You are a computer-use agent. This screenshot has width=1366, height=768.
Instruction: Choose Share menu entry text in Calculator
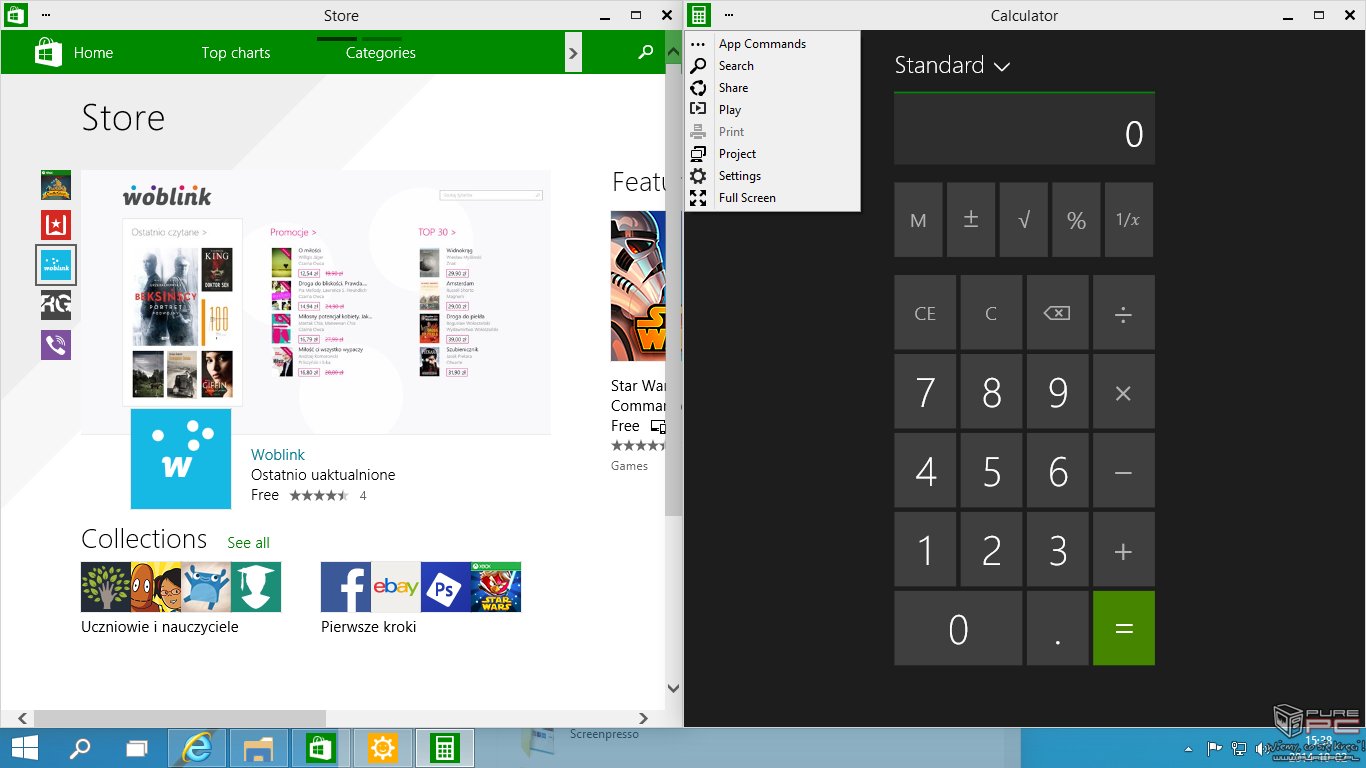tap(733, 88)
